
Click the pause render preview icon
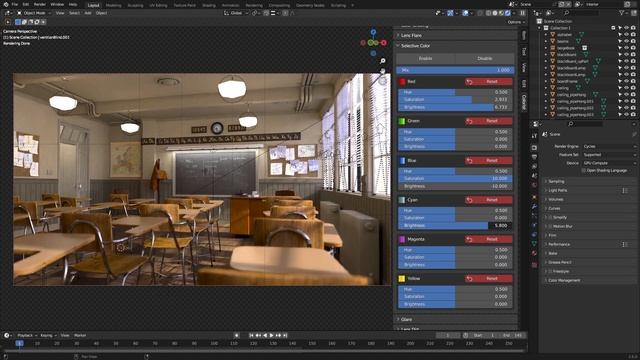[x=522, y=13]
